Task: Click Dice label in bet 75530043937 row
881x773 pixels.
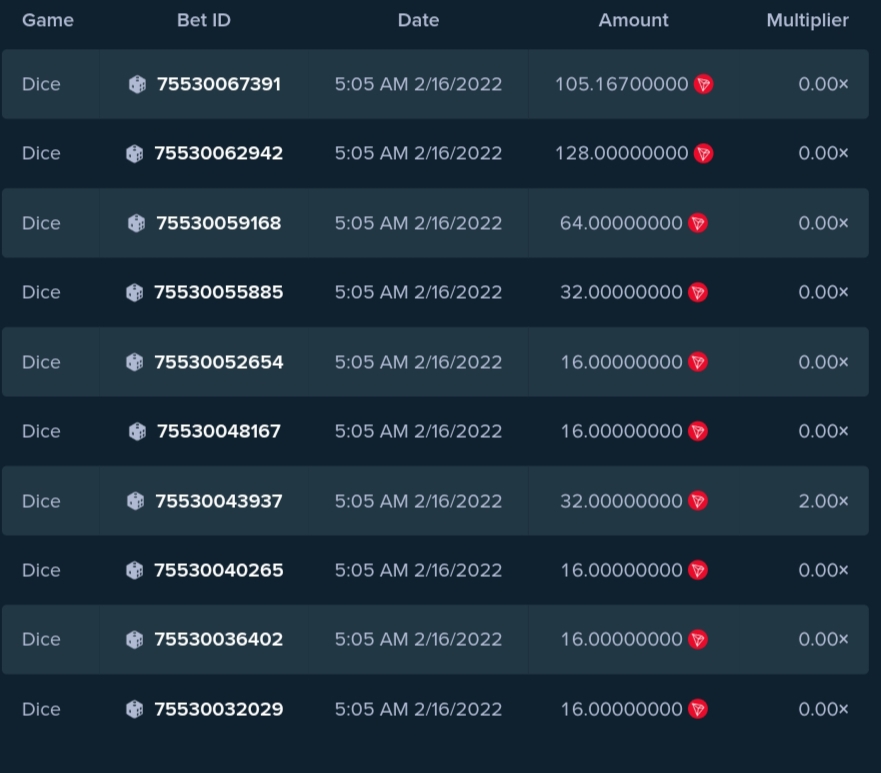Action: 41,501
